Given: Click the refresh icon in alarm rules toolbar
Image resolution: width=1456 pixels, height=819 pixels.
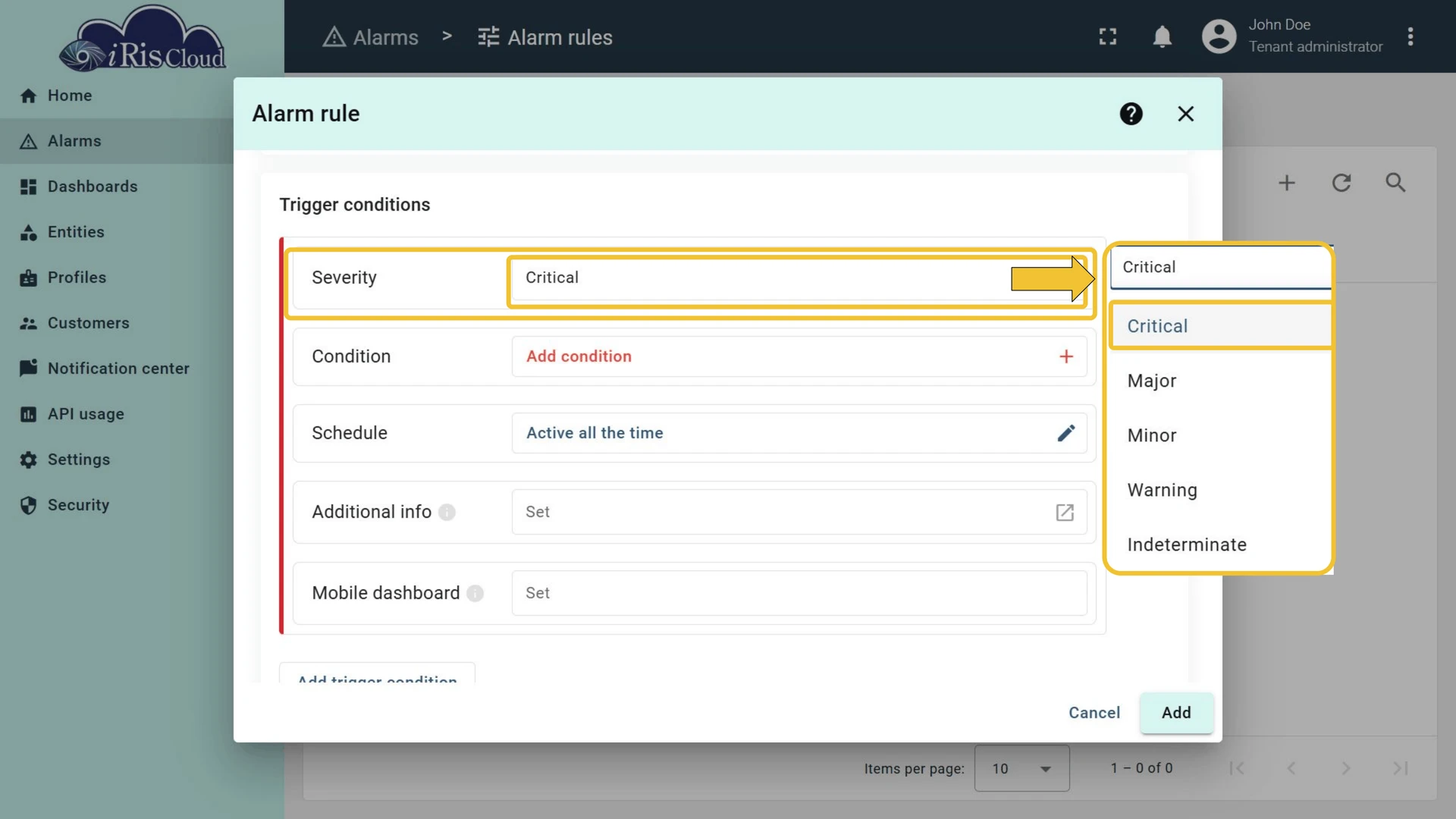Looking at the screenshot, I should [x=1341, y=183].
